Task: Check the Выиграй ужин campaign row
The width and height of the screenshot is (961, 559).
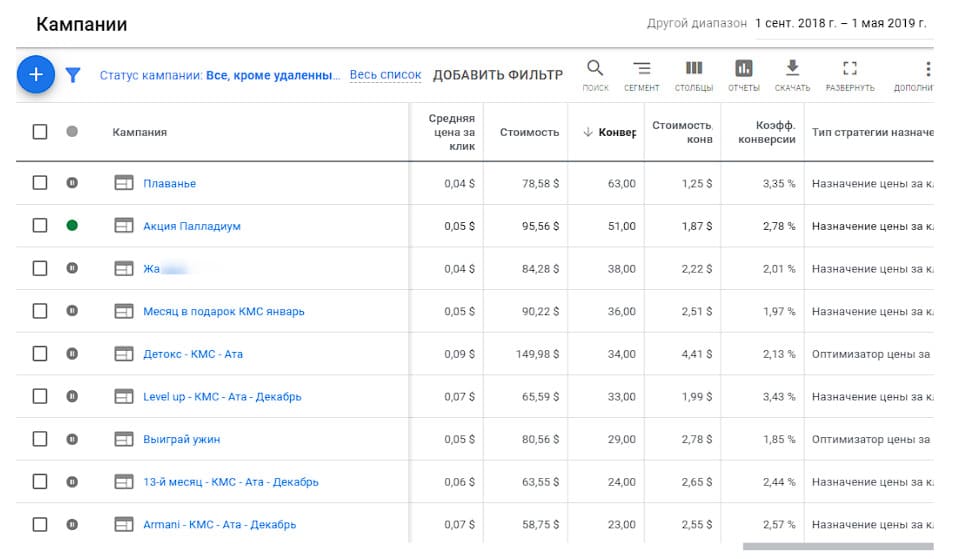Action: tap(40, 439)
